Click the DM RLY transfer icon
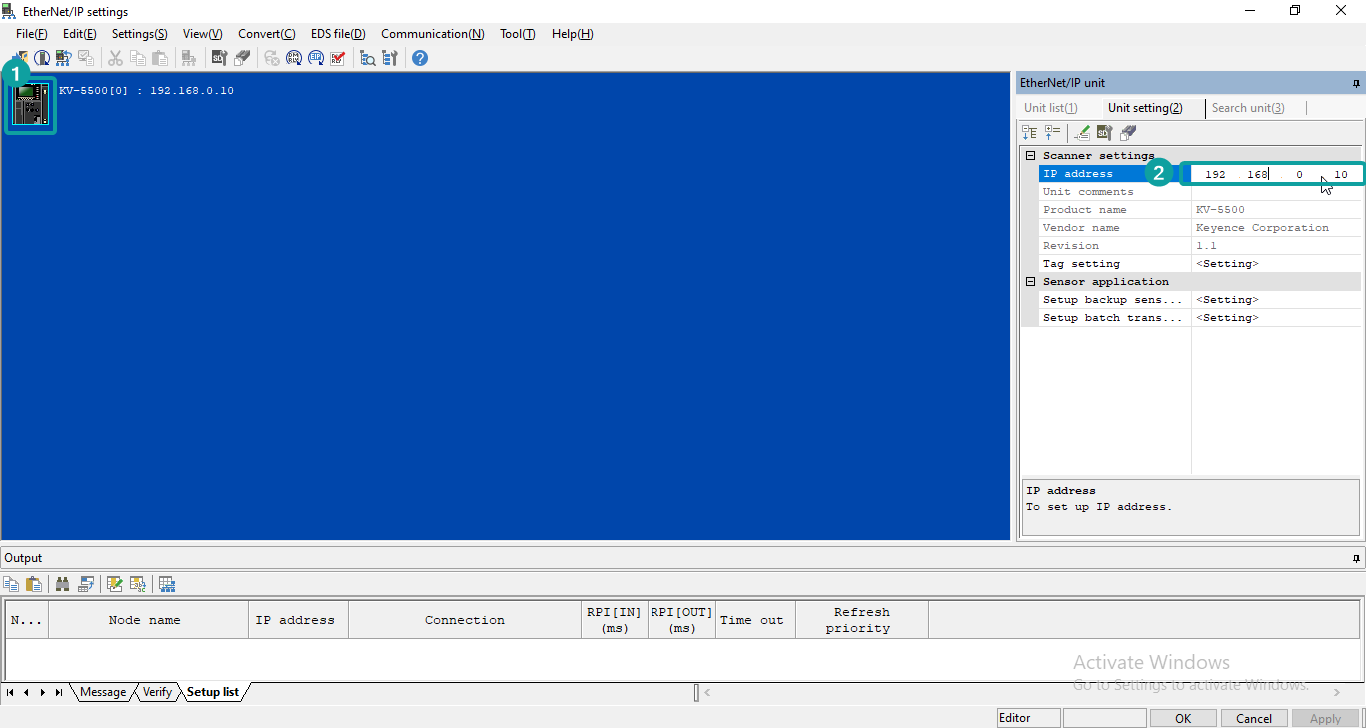The width and height of the screenshot is (1366, 728). point(294,58)
